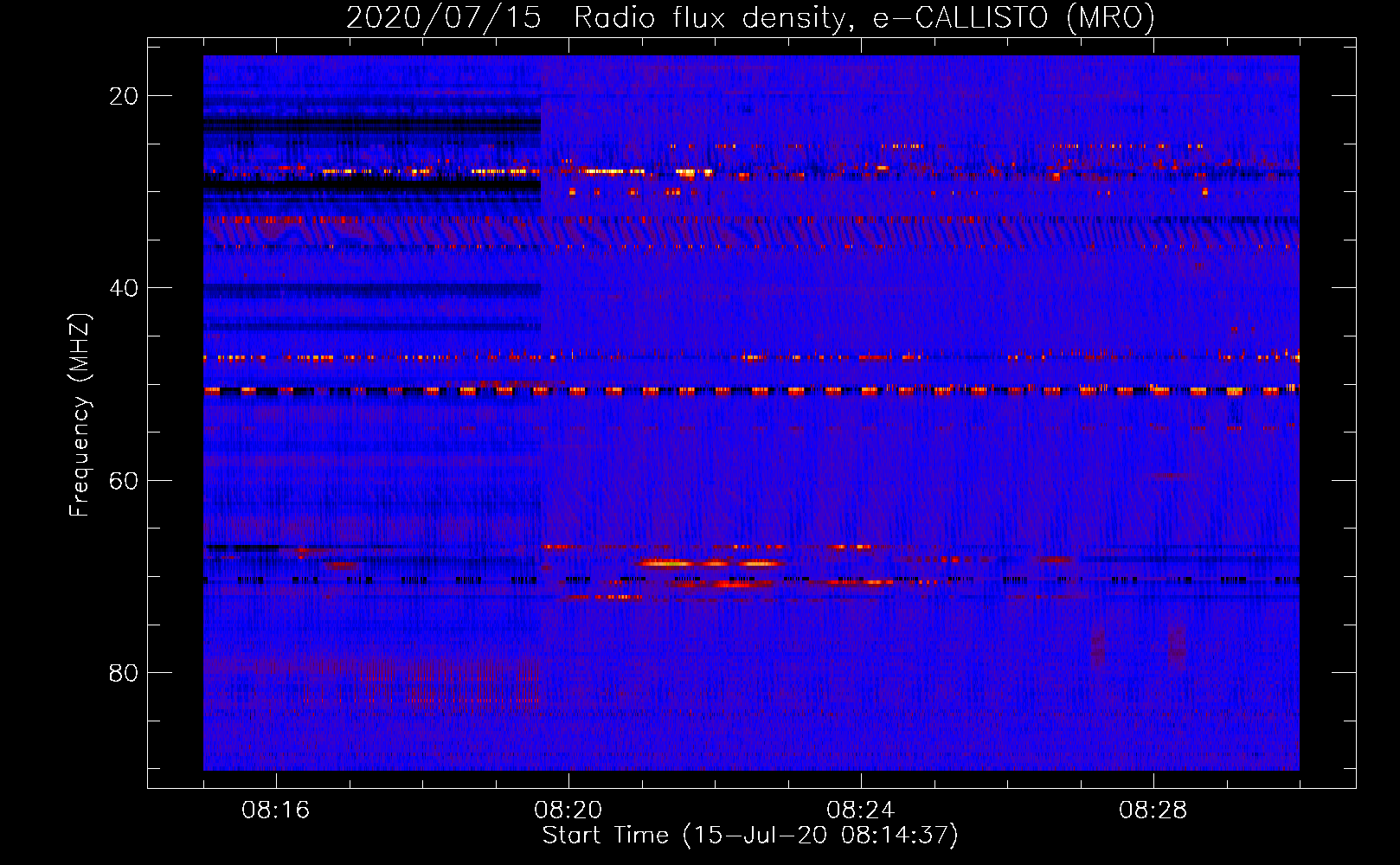Click the '08:24' time tick label
The width and height of the screenshot is (1400, 865).
[861, 811]
